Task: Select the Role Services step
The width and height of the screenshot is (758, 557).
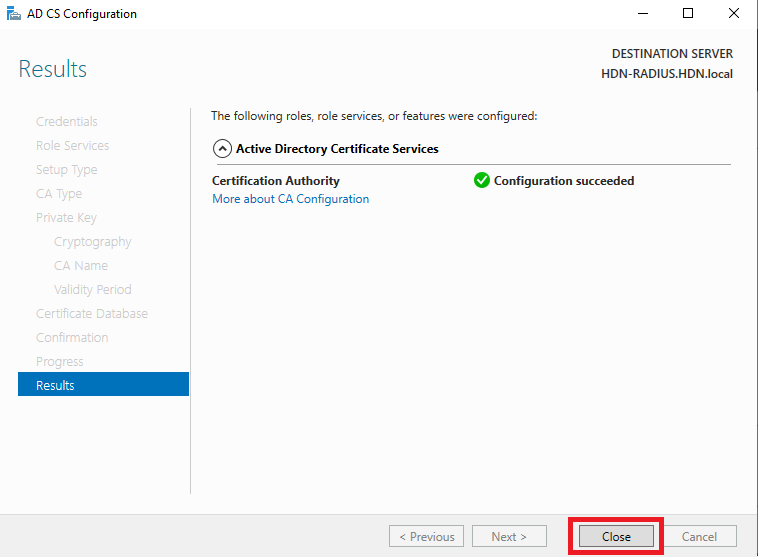Action: pyautogui.click(x=73, y=146)
